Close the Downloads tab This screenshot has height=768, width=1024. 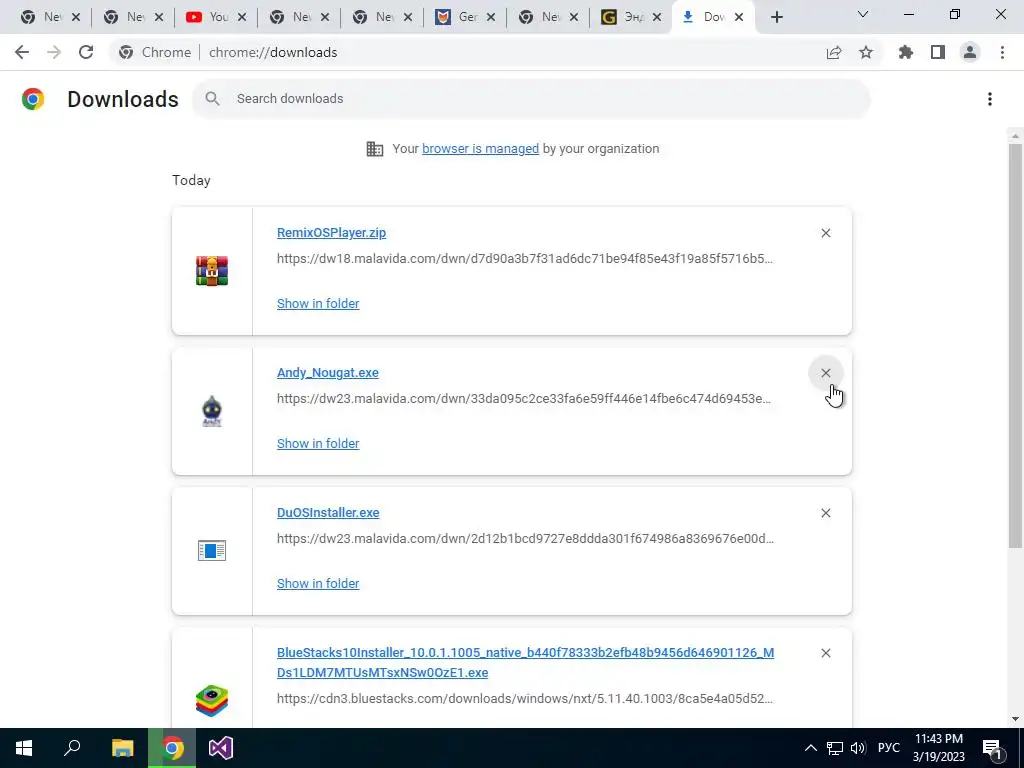[x=739, y=17]
